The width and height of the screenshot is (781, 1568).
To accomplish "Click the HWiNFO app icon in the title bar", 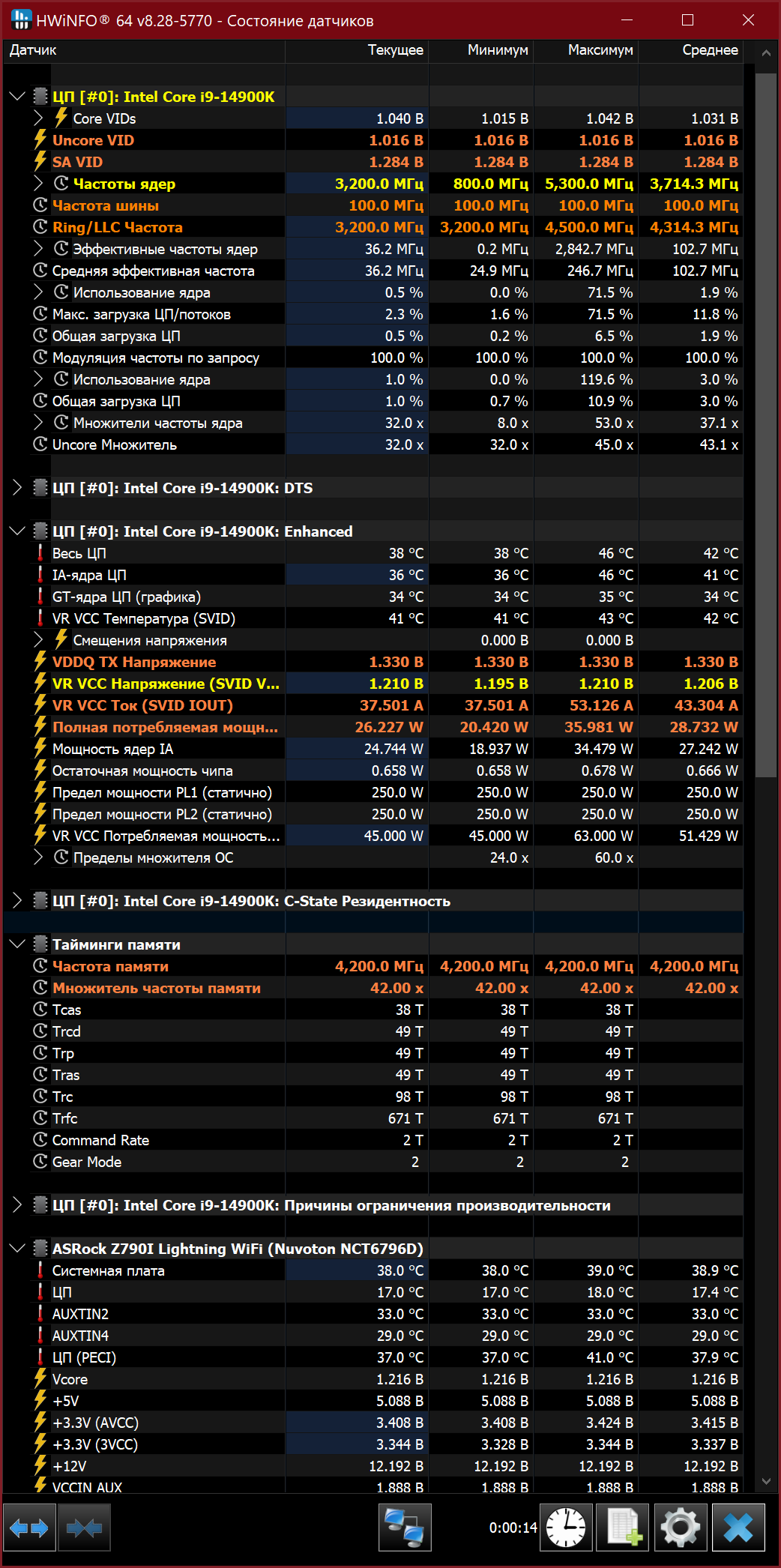I will [x=21, y=19].
